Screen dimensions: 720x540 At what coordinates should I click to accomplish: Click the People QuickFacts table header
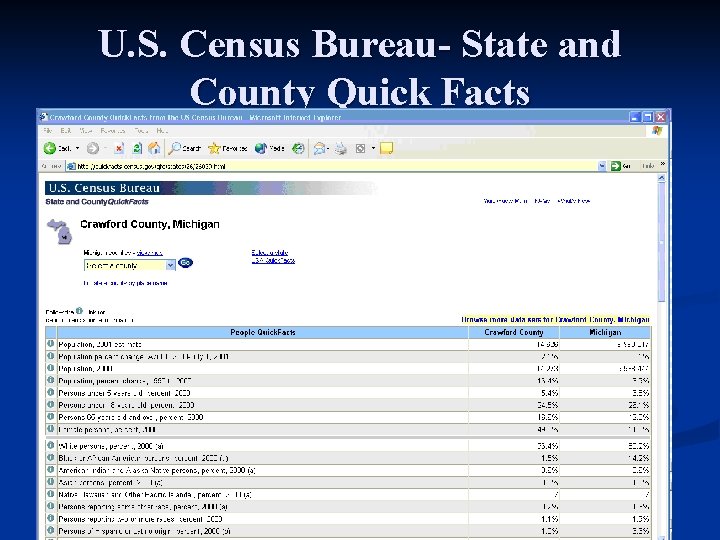point(263,332)
